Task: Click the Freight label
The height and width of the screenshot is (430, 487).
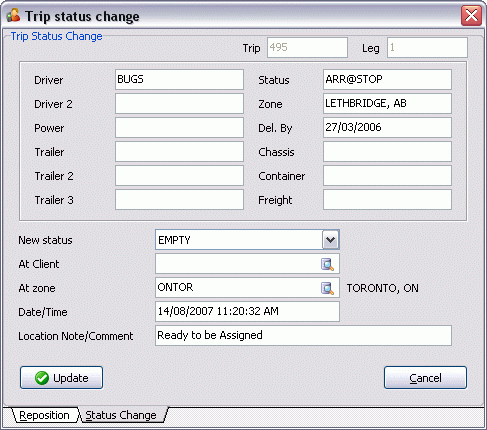Action: click(275, 200)
